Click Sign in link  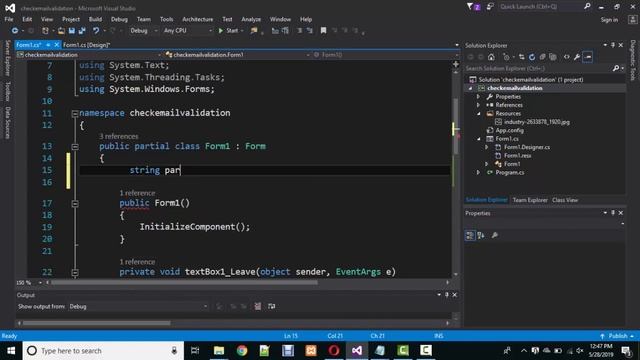(x=609, y=20)
